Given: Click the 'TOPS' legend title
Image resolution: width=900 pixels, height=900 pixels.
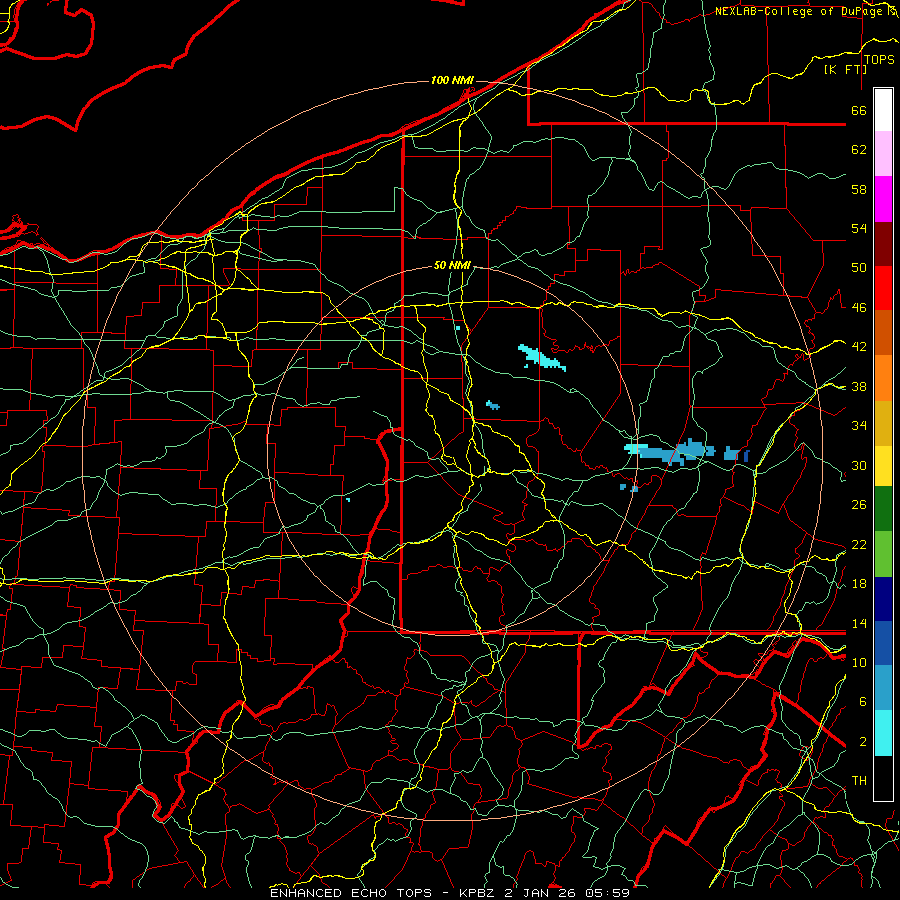Looking at the screenshot, I should pyautogui.click(x=879, y=59).
